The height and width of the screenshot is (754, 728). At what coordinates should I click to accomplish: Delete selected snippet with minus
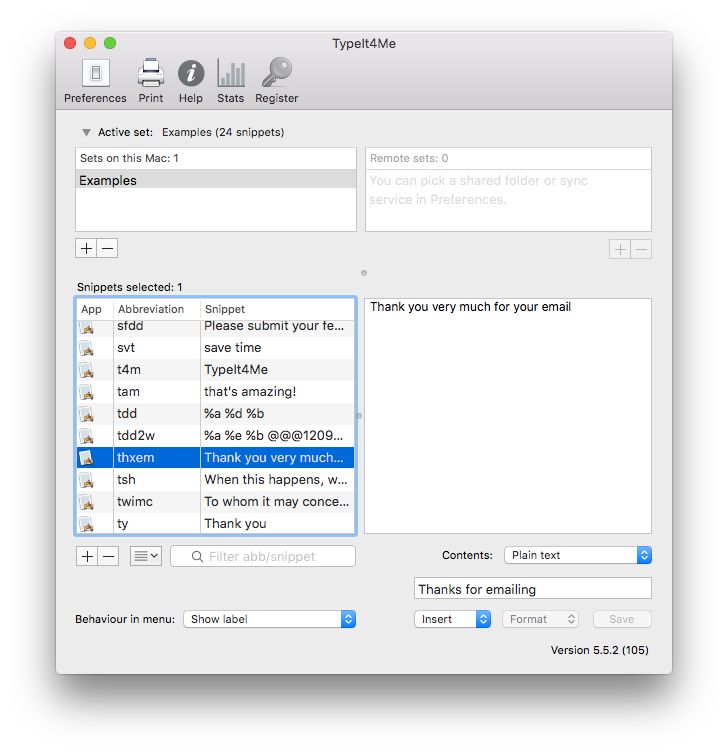[109, 556]
